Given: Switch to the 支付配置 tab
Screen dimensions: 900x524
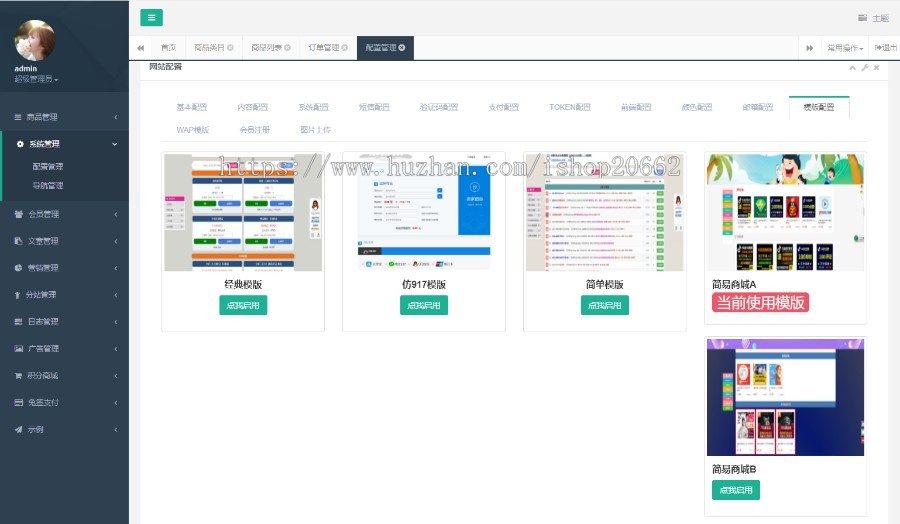Looking at the screenshot, I should [x=504, y=107].
